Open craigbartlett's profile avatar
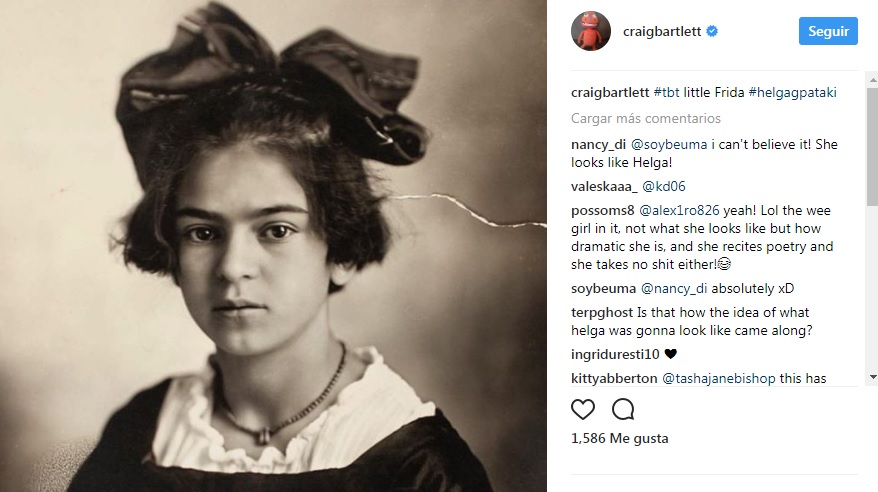 591,31
